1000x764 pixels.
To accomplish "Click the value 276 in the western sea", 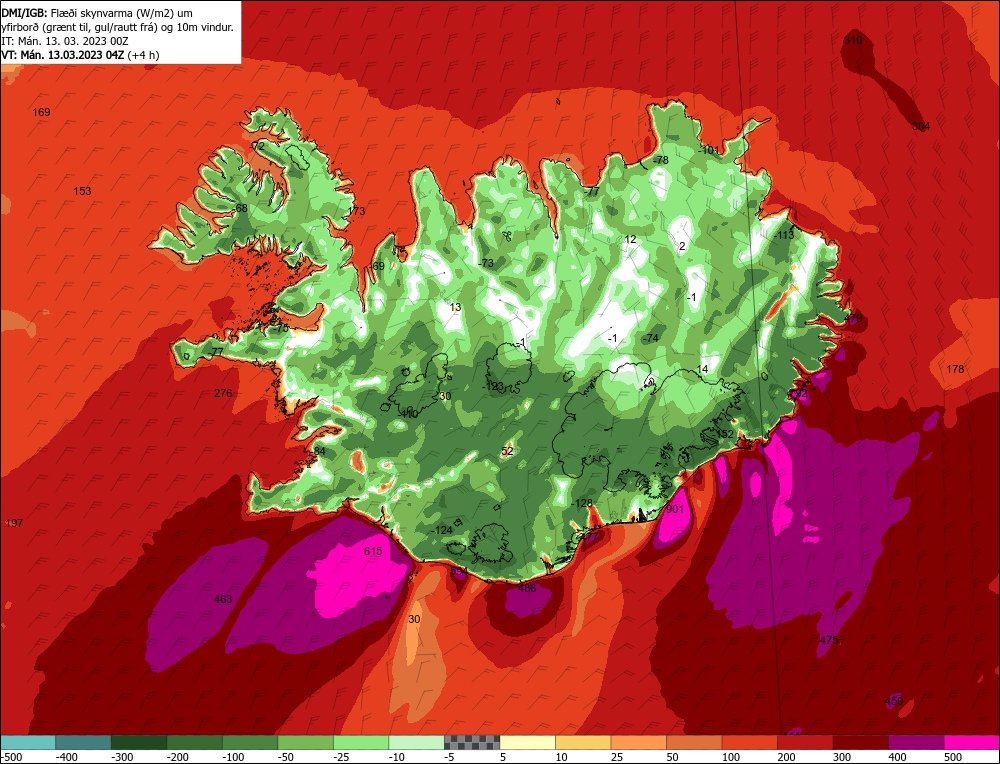I will 223,393.
